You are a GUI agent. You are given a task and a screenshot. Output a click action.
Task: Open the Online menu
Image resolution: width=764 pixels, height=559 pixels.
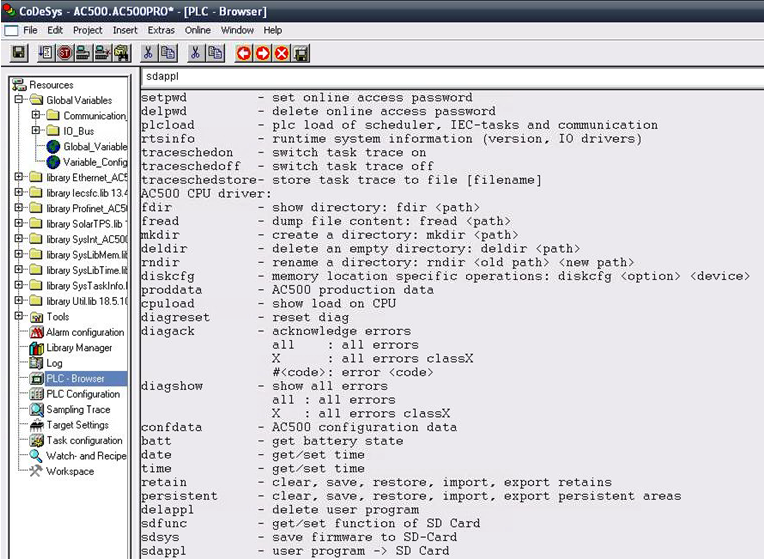click(x=197, y=30)
